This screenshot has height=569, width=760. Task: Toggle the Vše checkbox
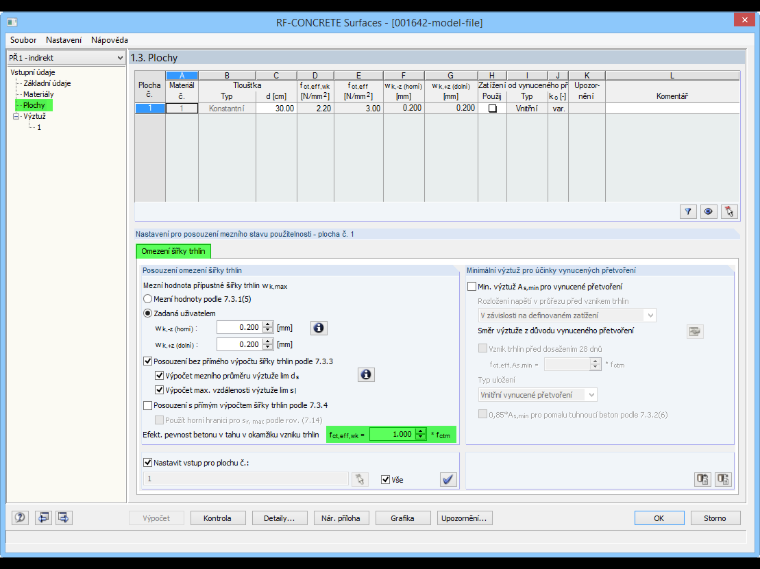[385, 480]
